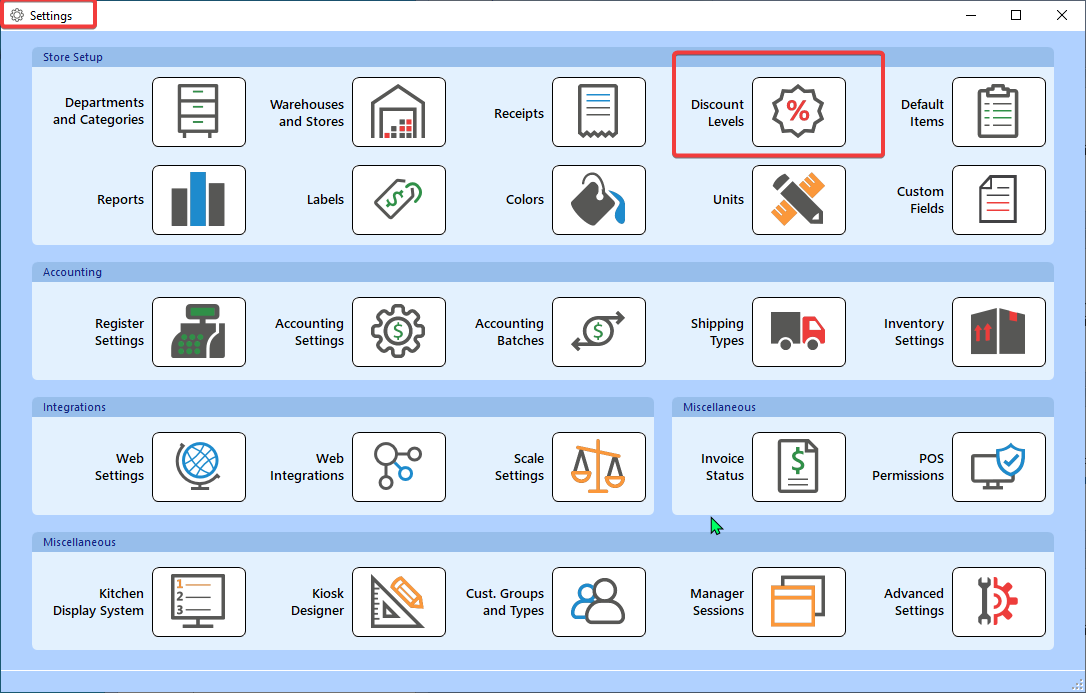Screen dimensions: 1086x693
Task: Click the Receipts icon button
Action: coord(598,112)
